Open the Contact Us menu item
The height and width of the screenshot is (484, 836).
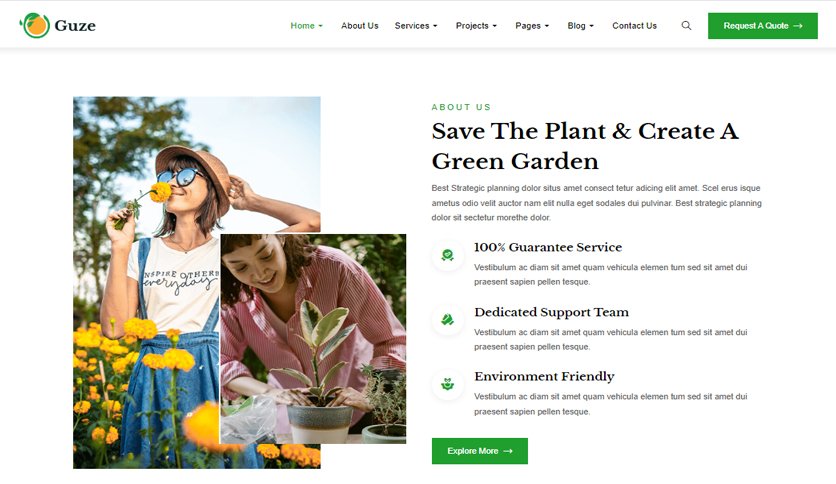coord(634,26)
